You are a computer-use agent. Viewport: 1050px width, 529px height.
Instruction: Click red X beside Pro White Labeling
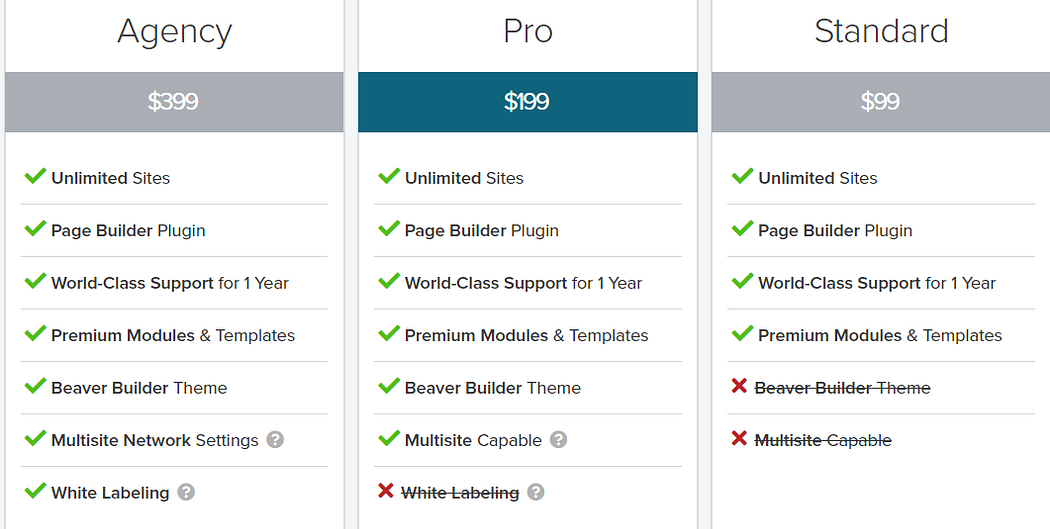(x=386, y=491)
